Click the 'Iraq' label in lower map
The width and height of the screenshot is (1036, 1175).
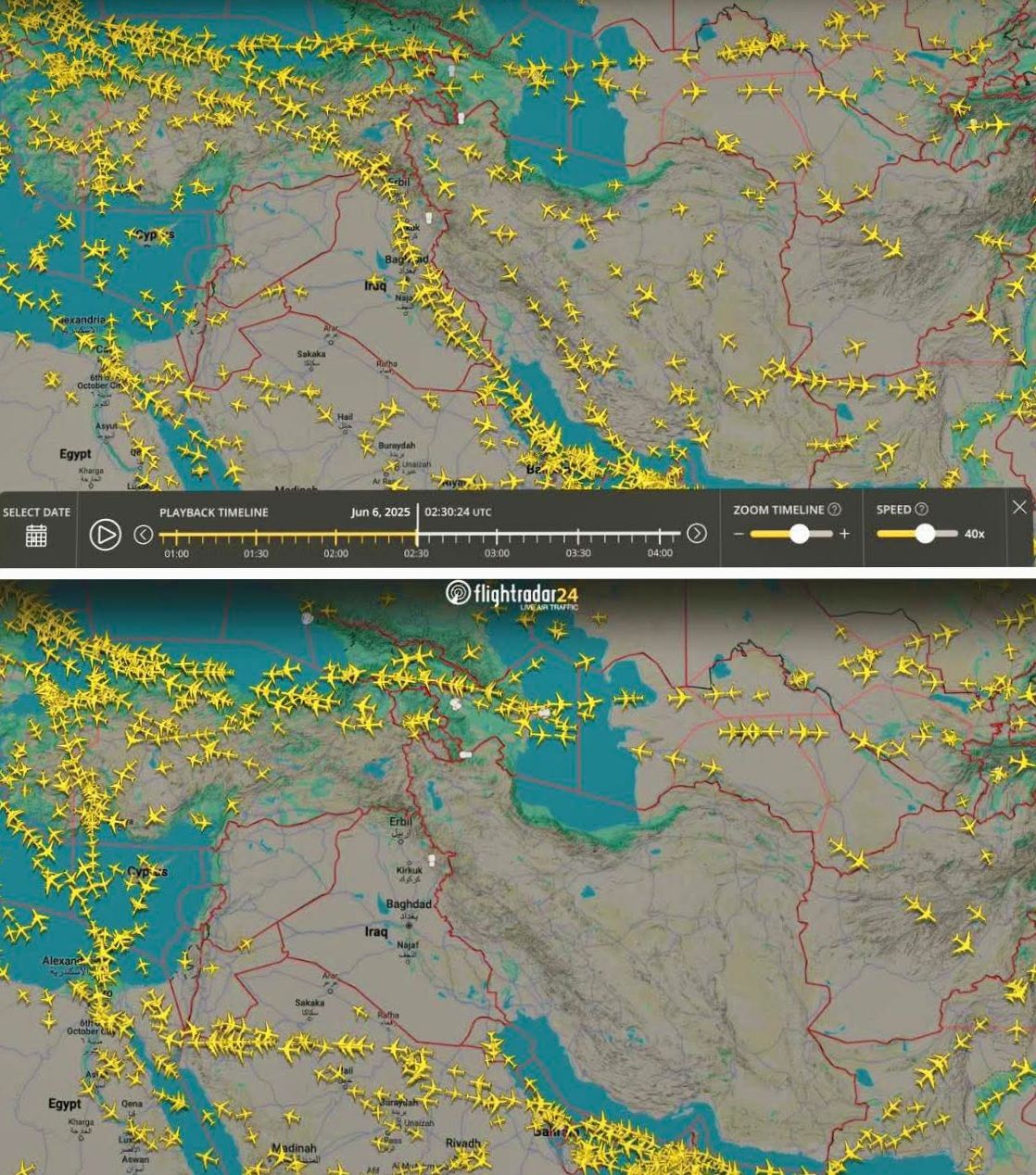(x=375, y=931)
